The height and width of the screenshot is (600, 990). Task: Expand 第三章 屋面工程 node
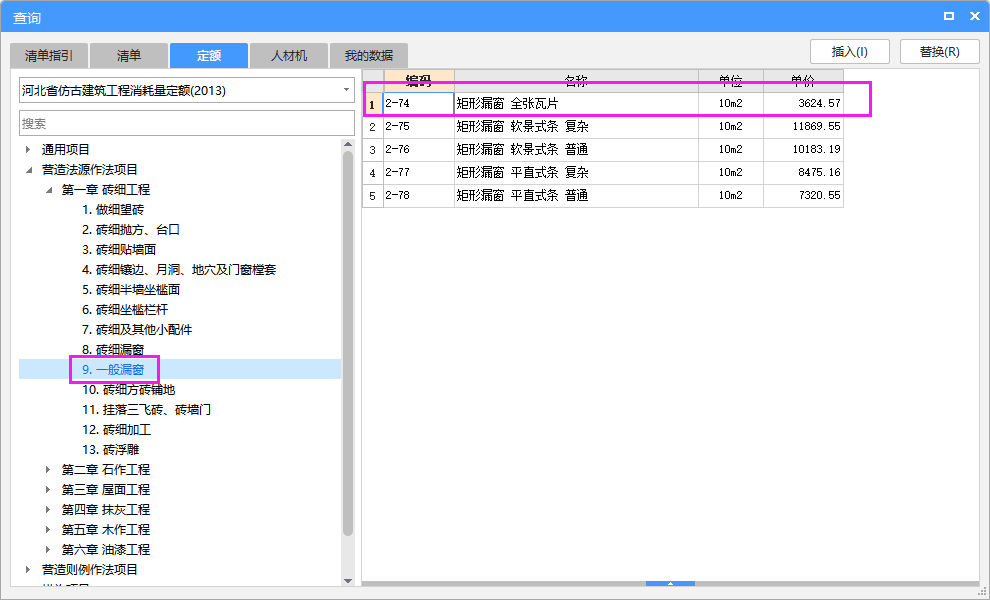point(48,490)
